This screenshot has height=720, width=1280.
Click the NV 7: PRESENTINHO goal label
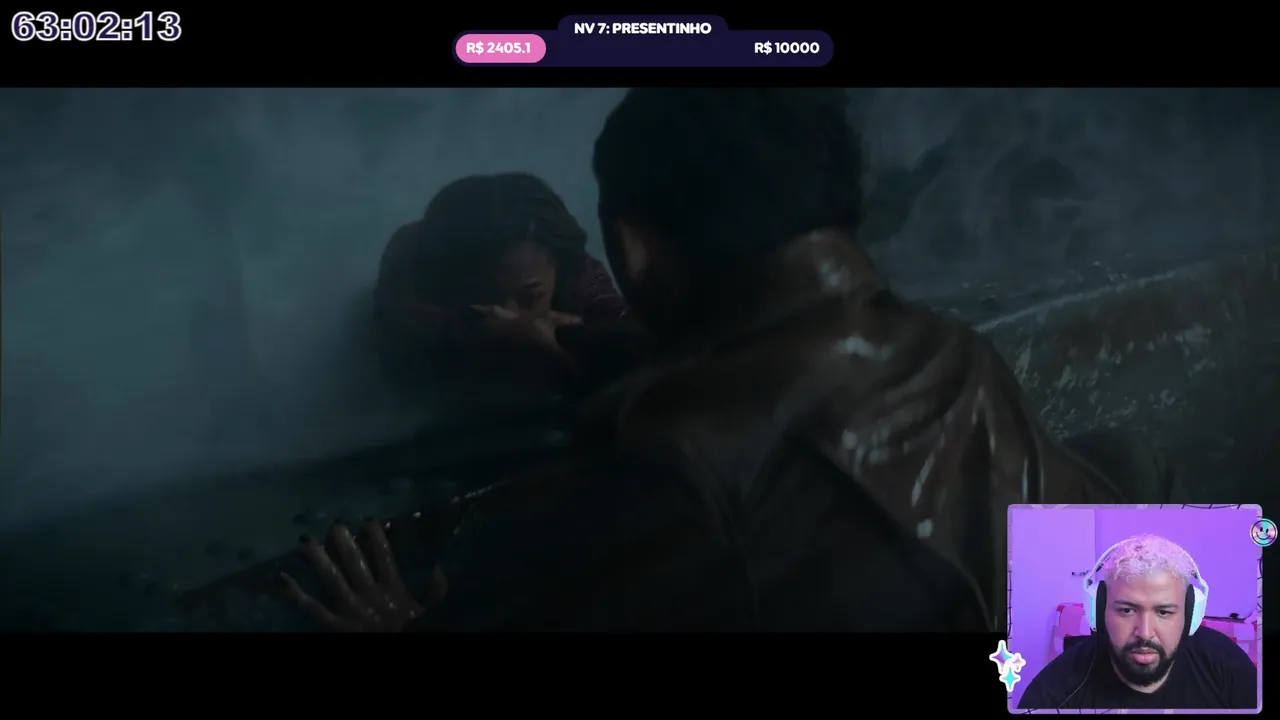[x=642, y=28]
